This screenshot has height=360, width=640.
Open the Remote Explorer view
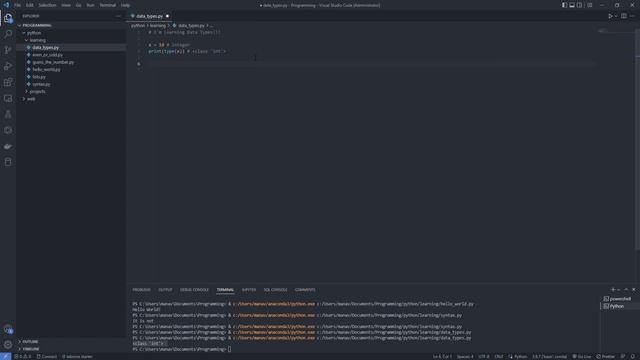point(8,98)
